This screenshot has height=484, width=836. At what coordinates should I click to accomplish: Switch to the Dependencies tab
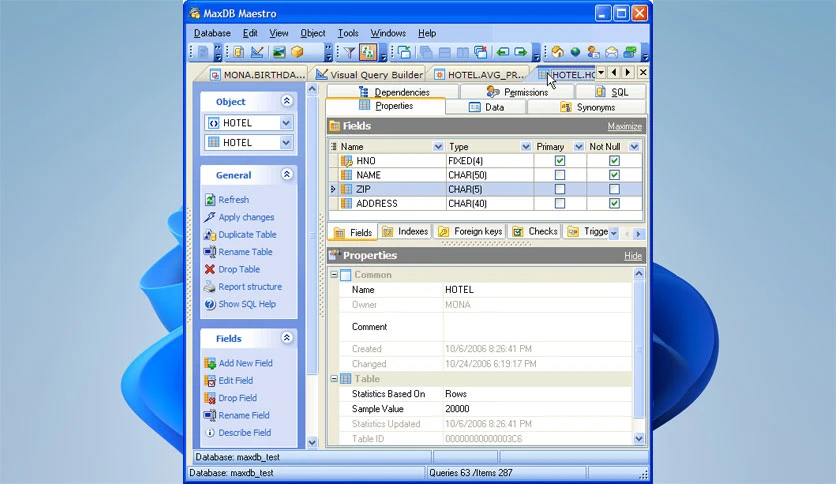point(393,92)
